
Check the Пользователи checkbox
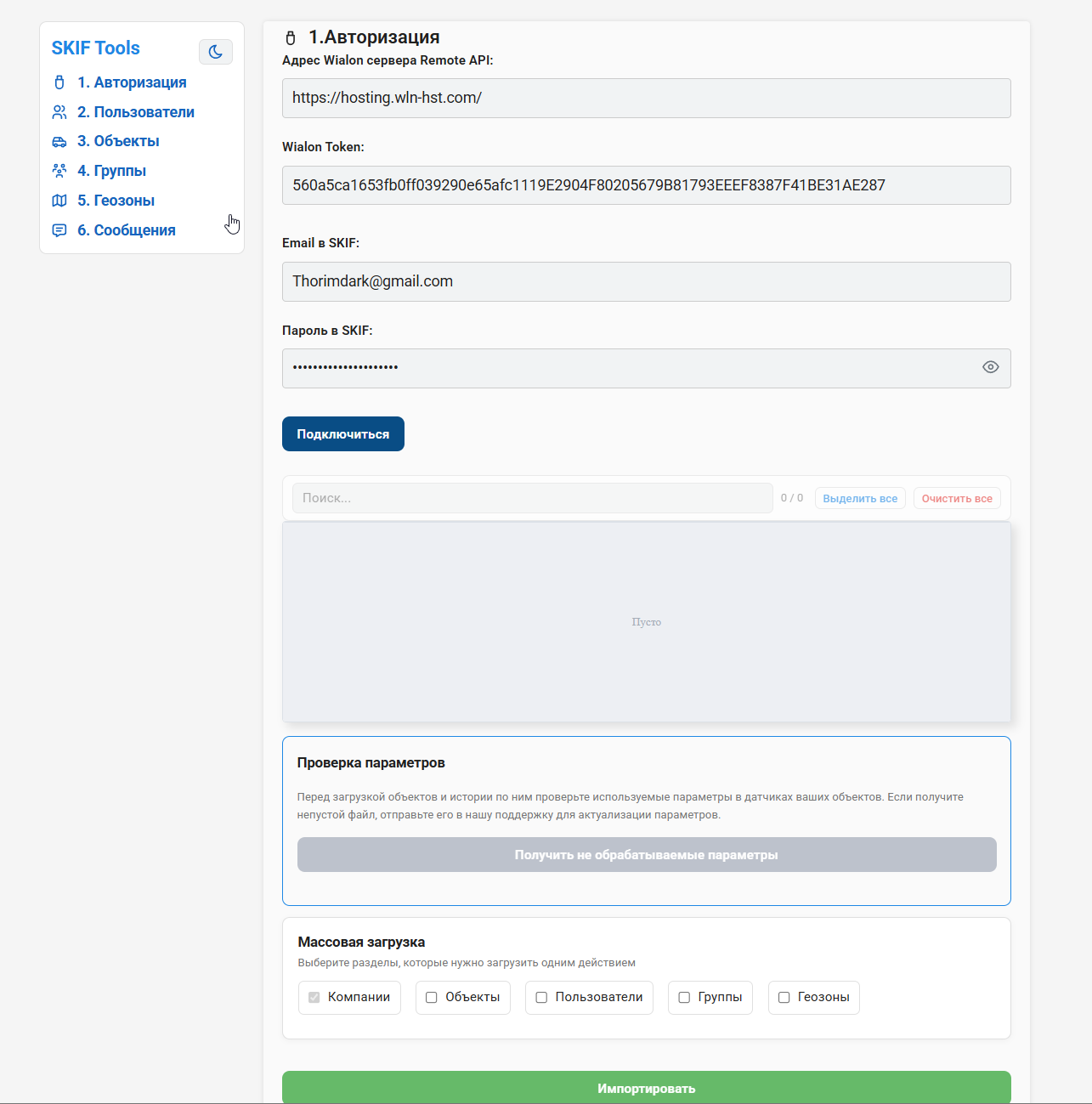tap(541, 998)
